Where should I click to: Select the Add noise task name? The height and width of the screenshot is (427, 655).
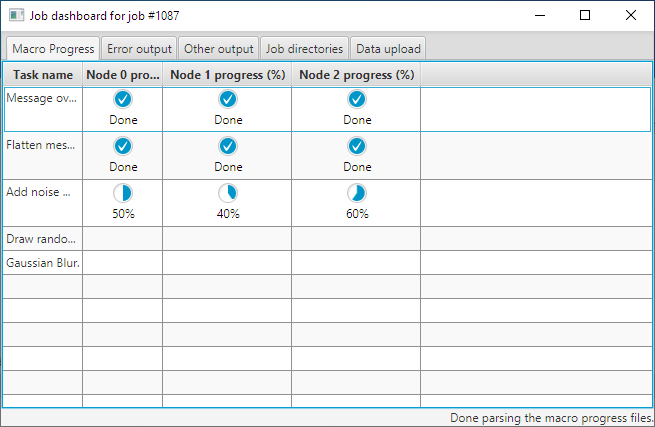38,192
